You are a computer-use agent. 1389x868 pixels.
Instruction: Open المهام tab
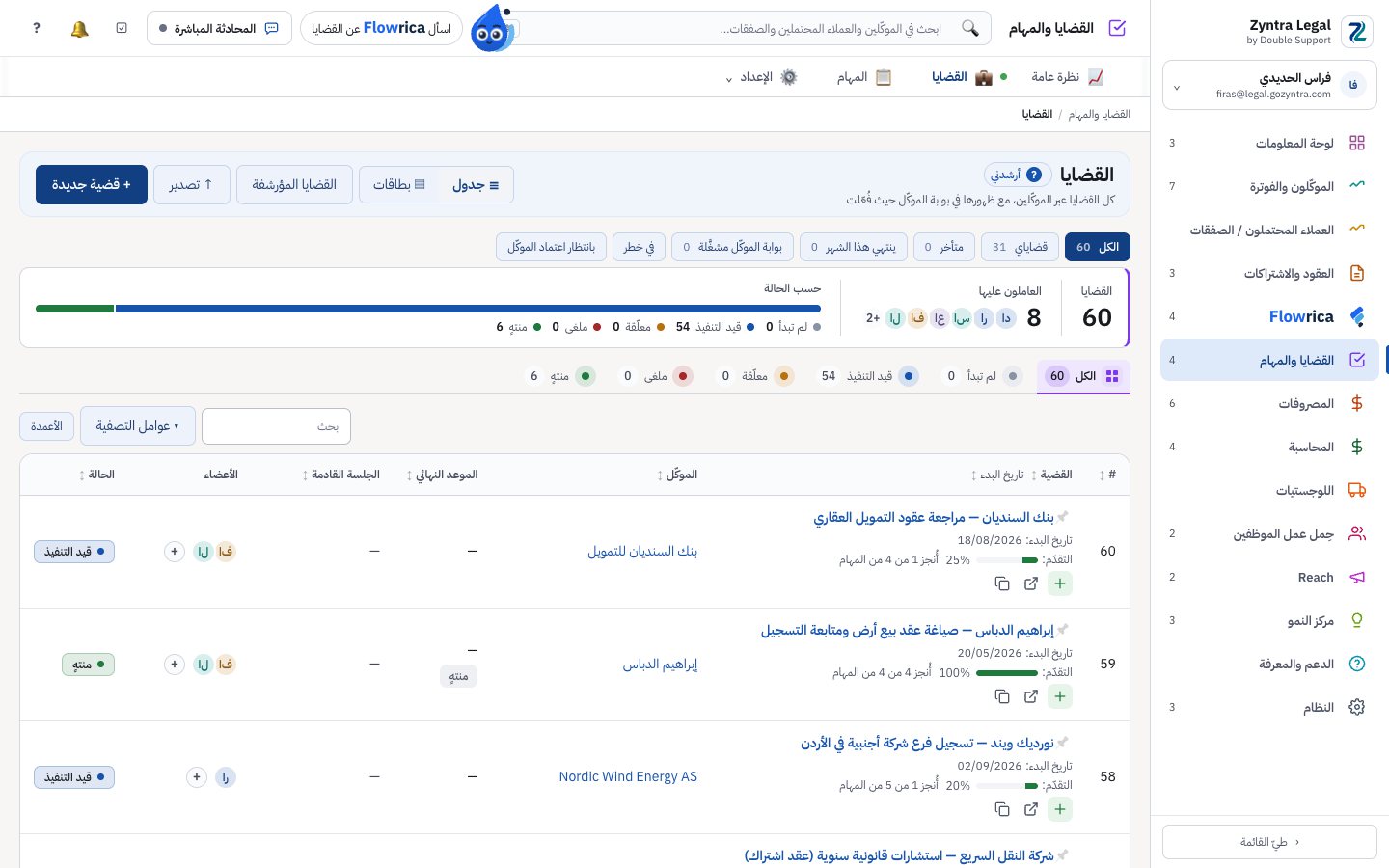[864, 77]
